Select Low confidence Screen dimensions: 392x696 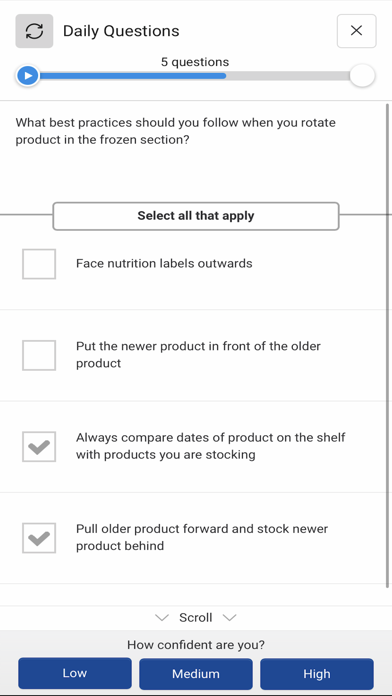(x=75, y=673)
